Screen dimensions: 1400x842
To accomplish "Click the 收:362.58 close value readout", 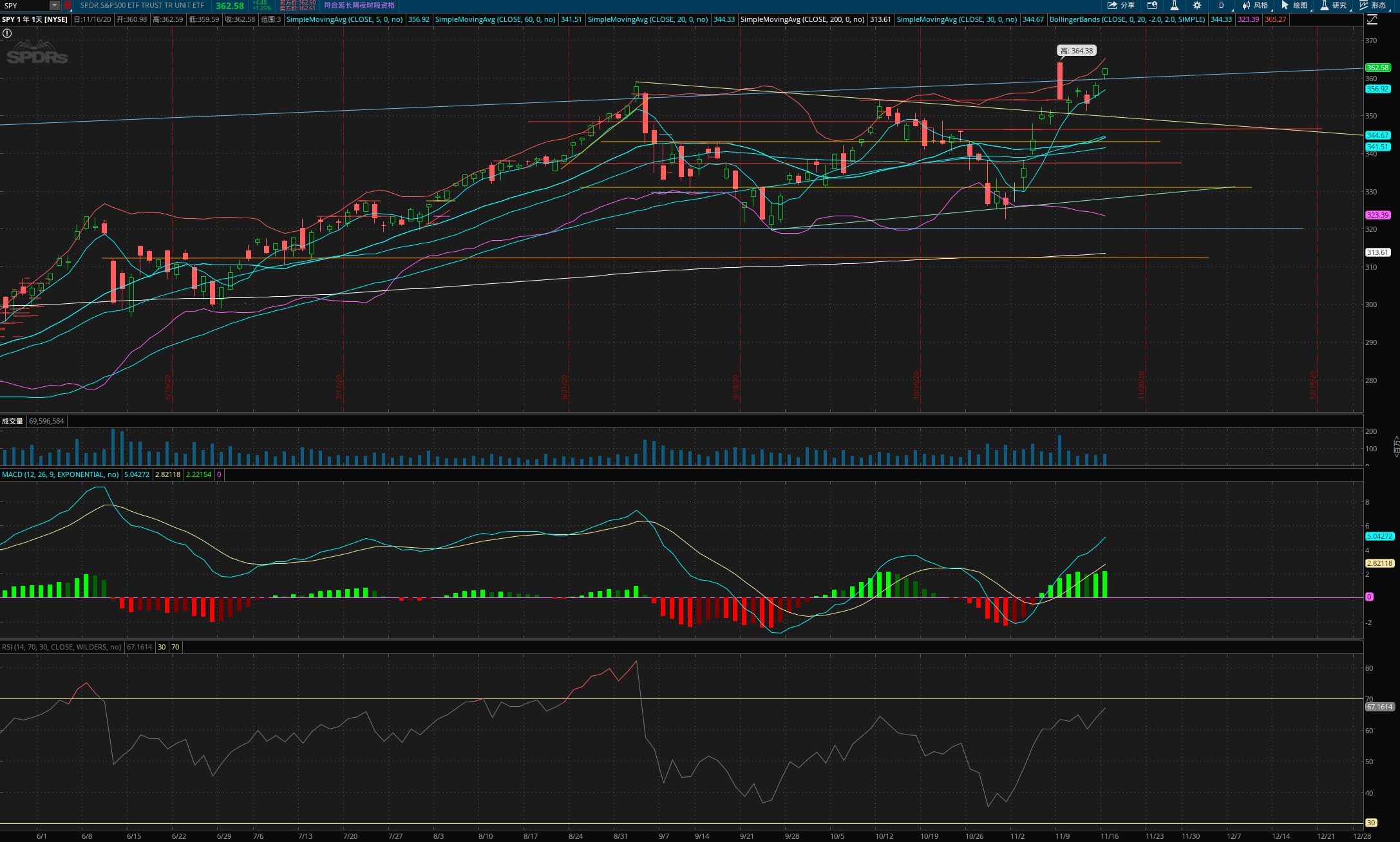I will click(240, 19).
